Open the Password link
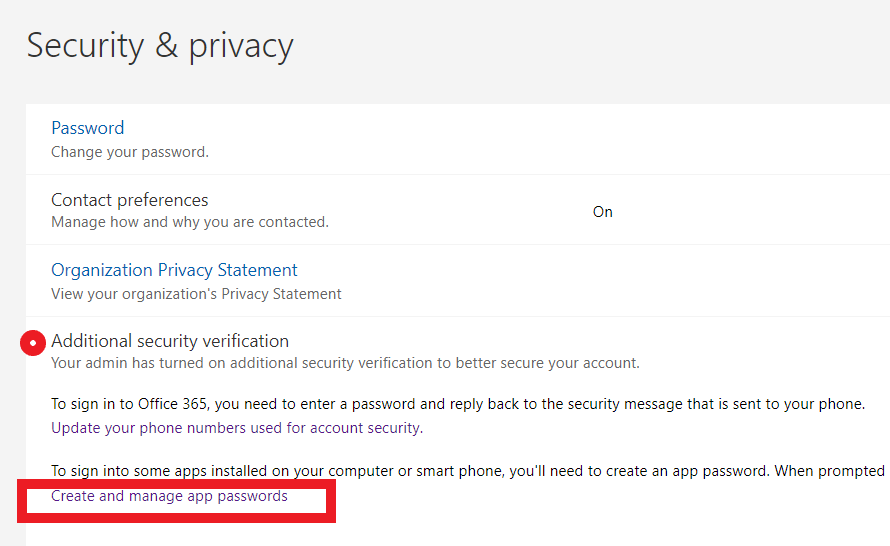The image size is (890, 546). (x=88, y=128)
